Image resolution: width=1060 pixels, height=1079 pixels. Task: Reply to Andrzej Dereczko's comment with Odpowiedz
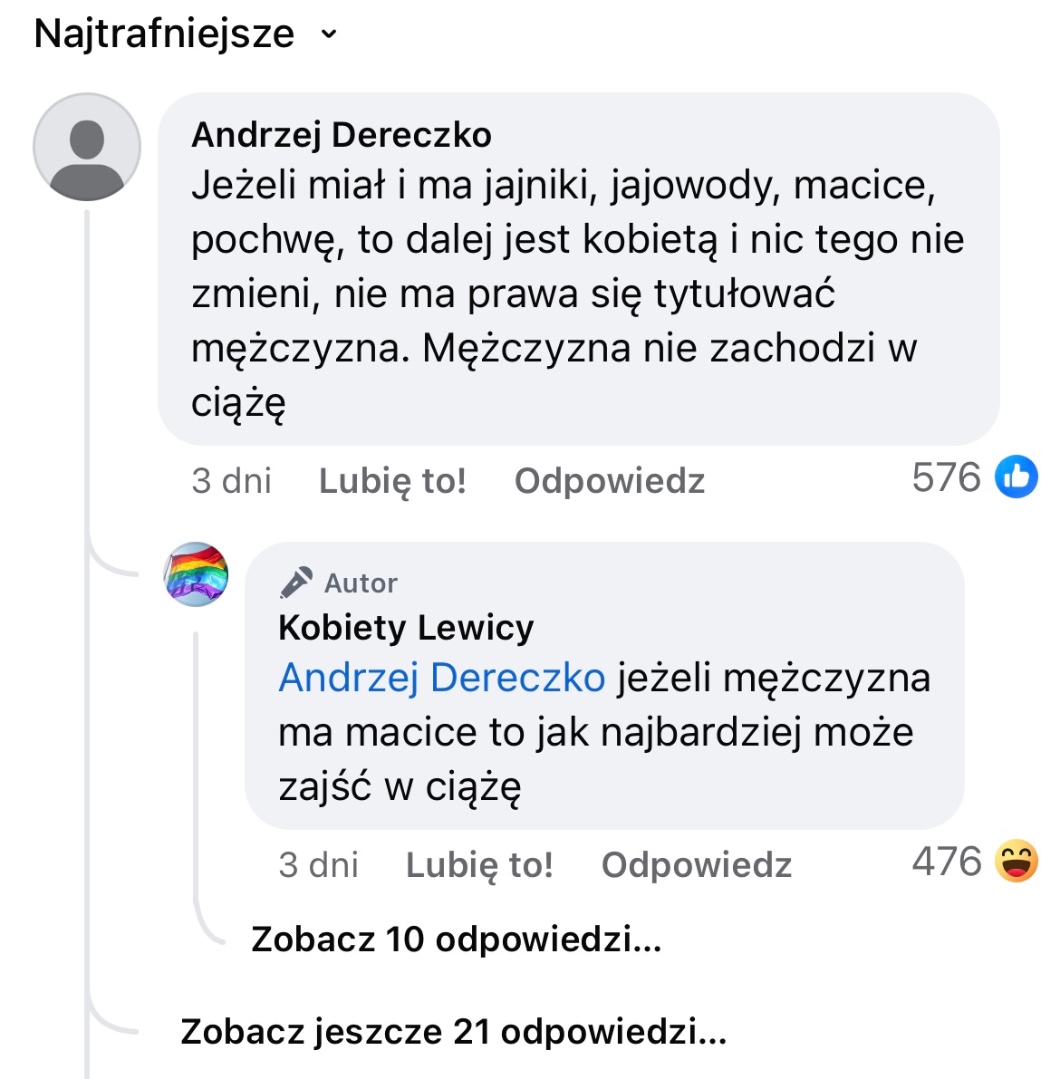tap(609, 481)
